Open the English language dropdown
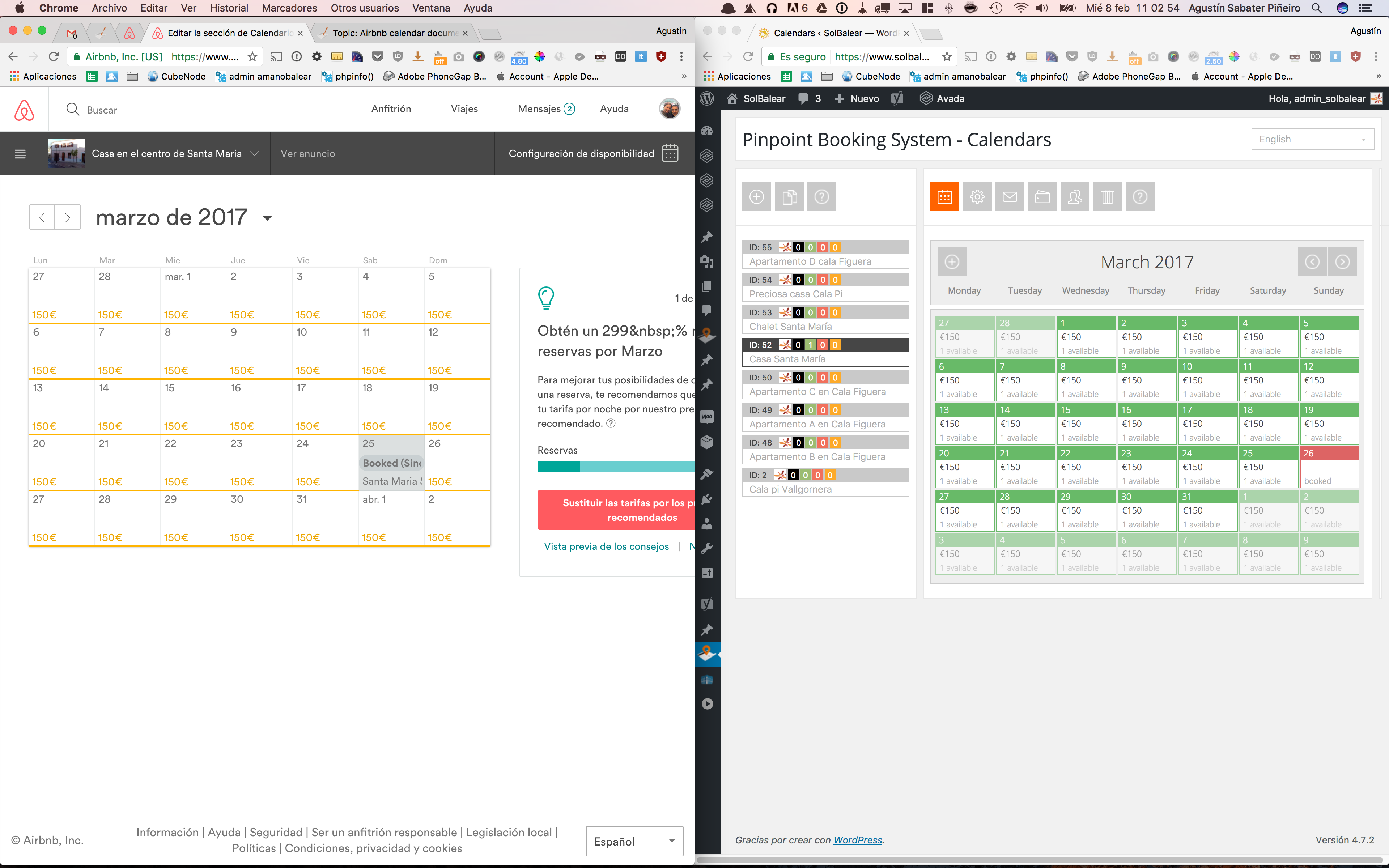 click(x=1313, y=139)
